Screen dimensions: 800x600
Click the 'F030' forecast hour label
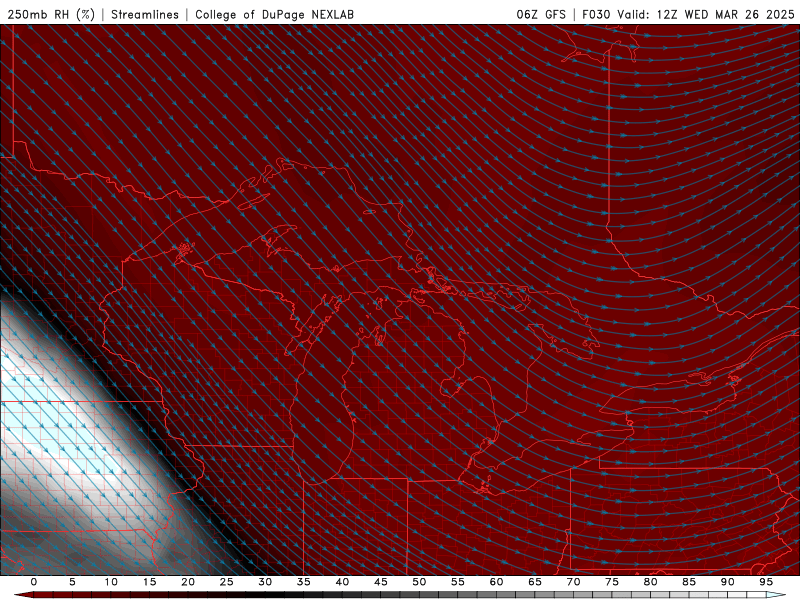click(x=596, y=14)
